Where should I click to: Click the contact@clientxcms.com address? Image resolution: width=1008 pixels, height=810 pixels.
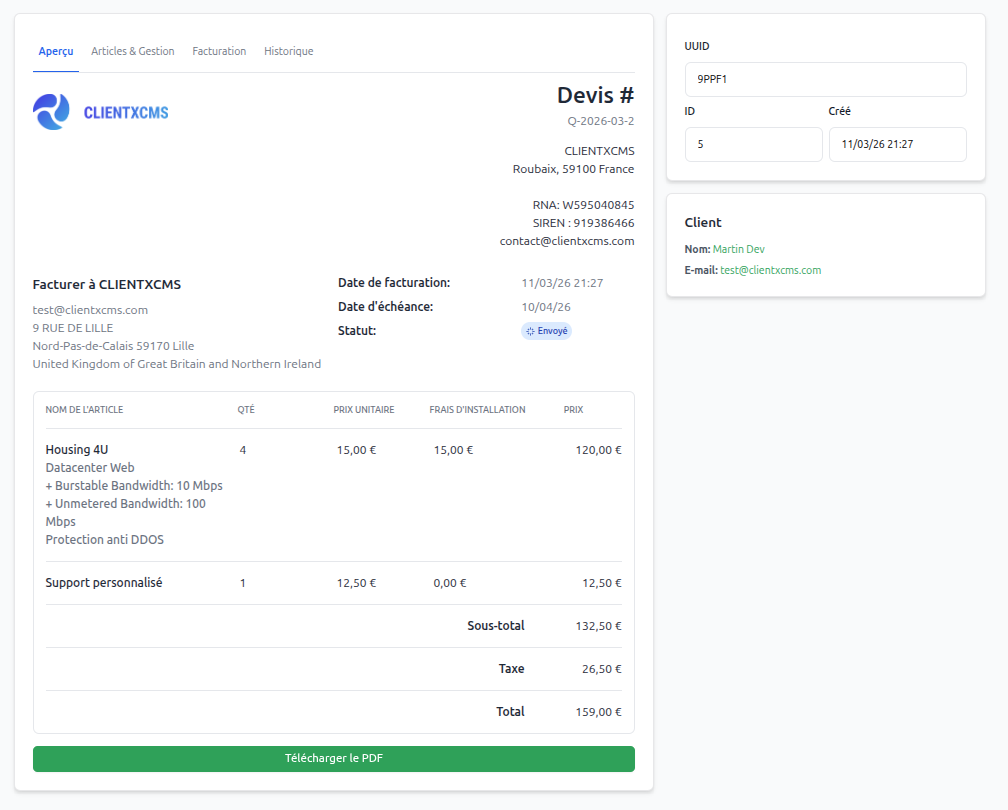[x=567, y=241]
